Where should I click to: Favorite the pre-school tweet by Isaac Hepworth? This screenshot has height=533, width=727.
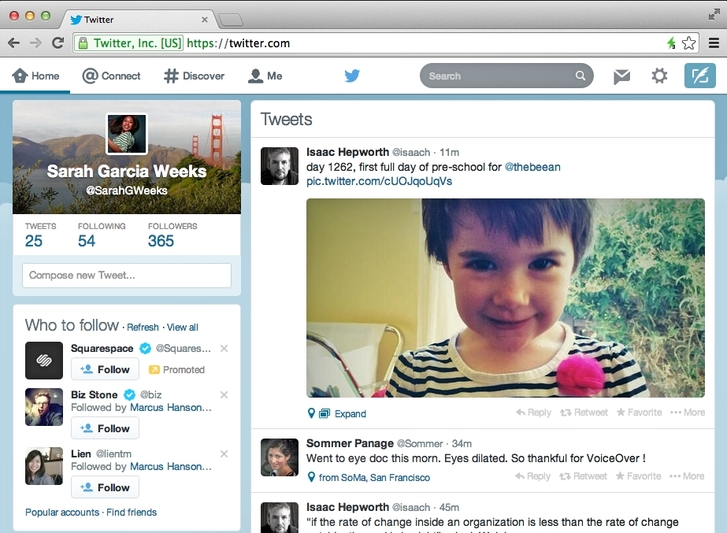[639, 413]
